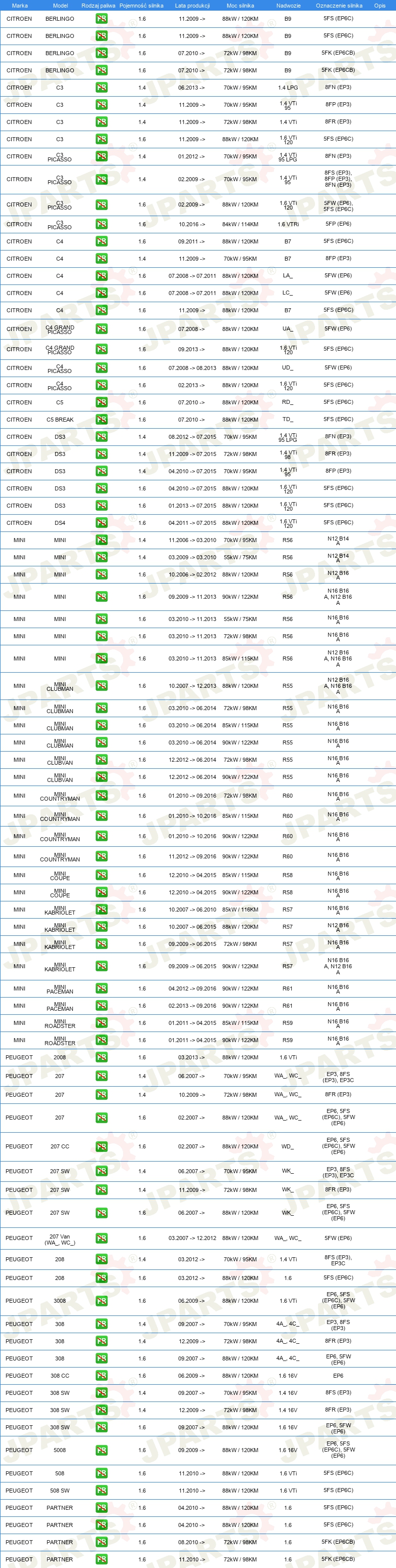Click the Moc silnika column header
396x1568 pixels.
tap(240, 6)
